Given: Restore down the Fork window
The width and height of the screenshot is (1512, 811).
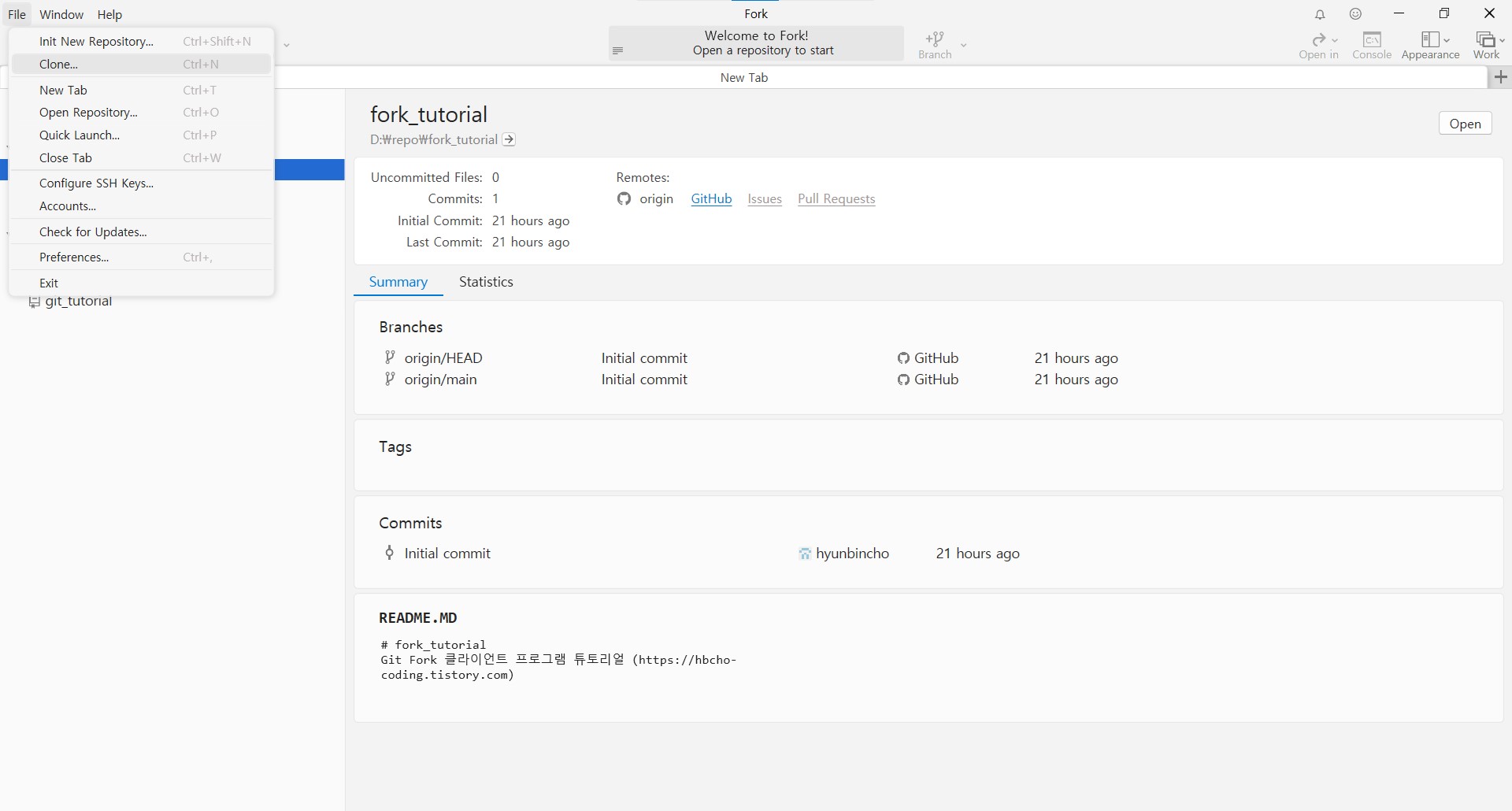Looking at the screenshot, I should [1443, 13].
